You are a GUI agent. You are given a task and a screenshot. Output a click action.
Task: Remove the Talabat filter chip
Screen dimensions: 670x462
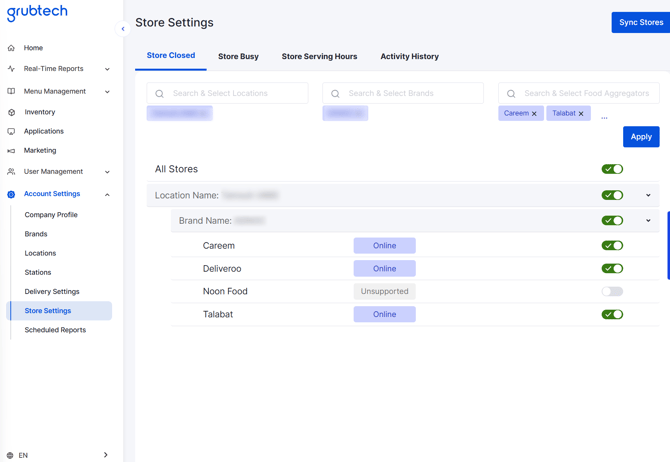click(x=581, y=114)
